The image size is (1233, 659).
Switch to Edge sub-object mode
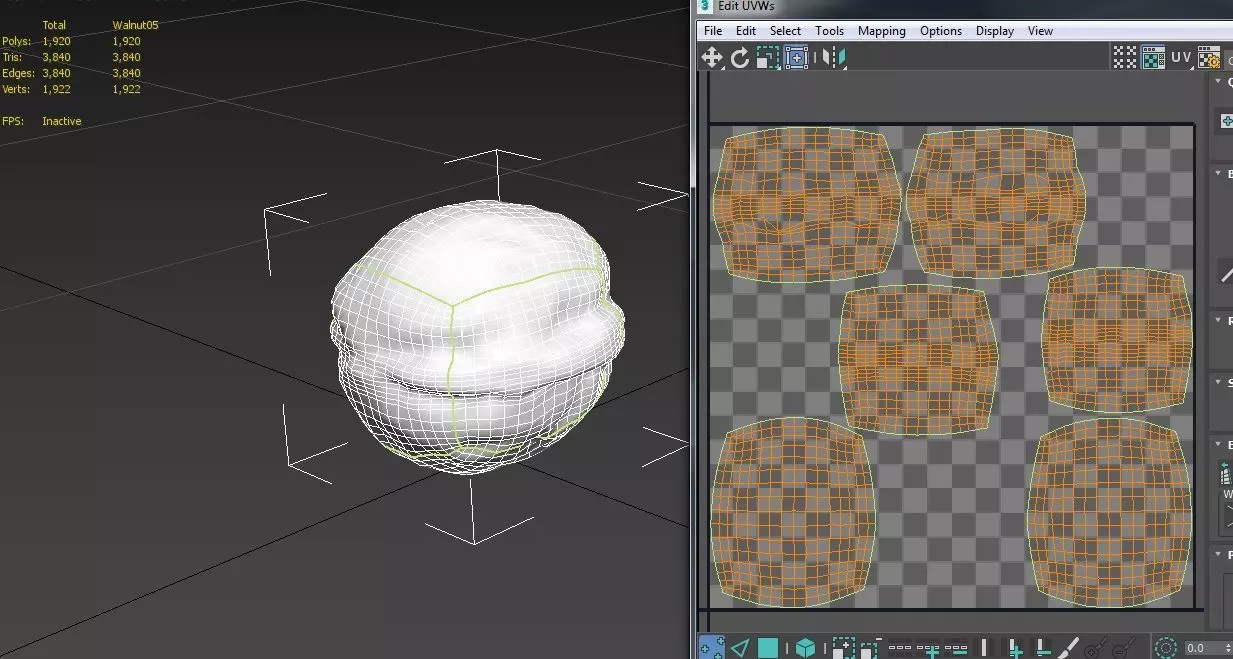[740, 648]
